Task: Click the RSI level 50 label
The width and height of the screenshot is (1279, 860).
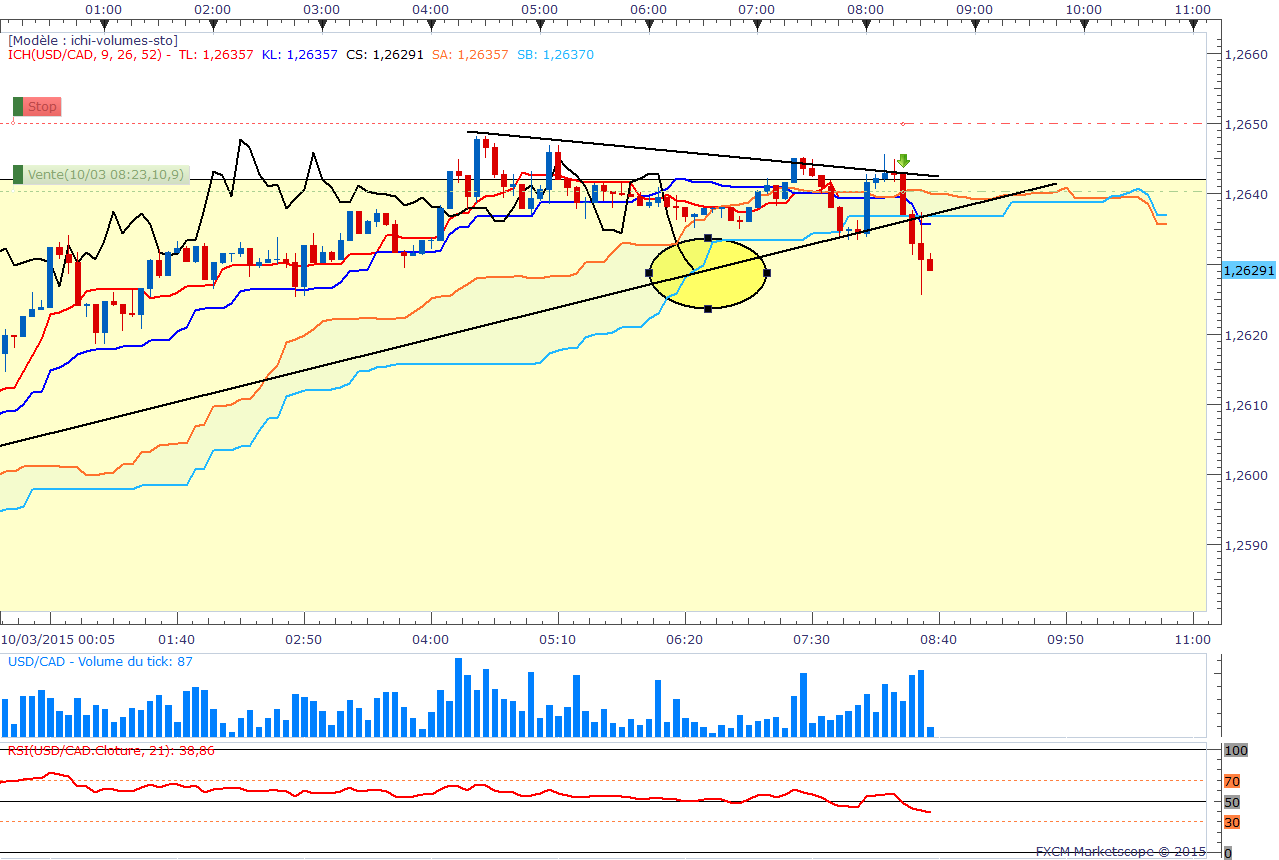Action: [x=1232, y=802]
